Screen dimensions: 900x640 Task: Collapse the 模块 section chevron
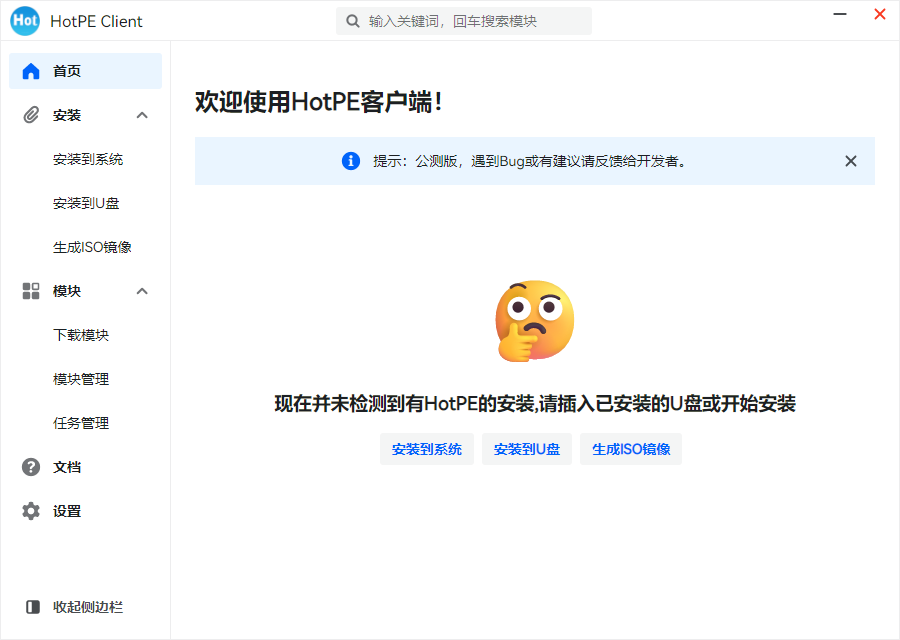(x=142, y=291)
